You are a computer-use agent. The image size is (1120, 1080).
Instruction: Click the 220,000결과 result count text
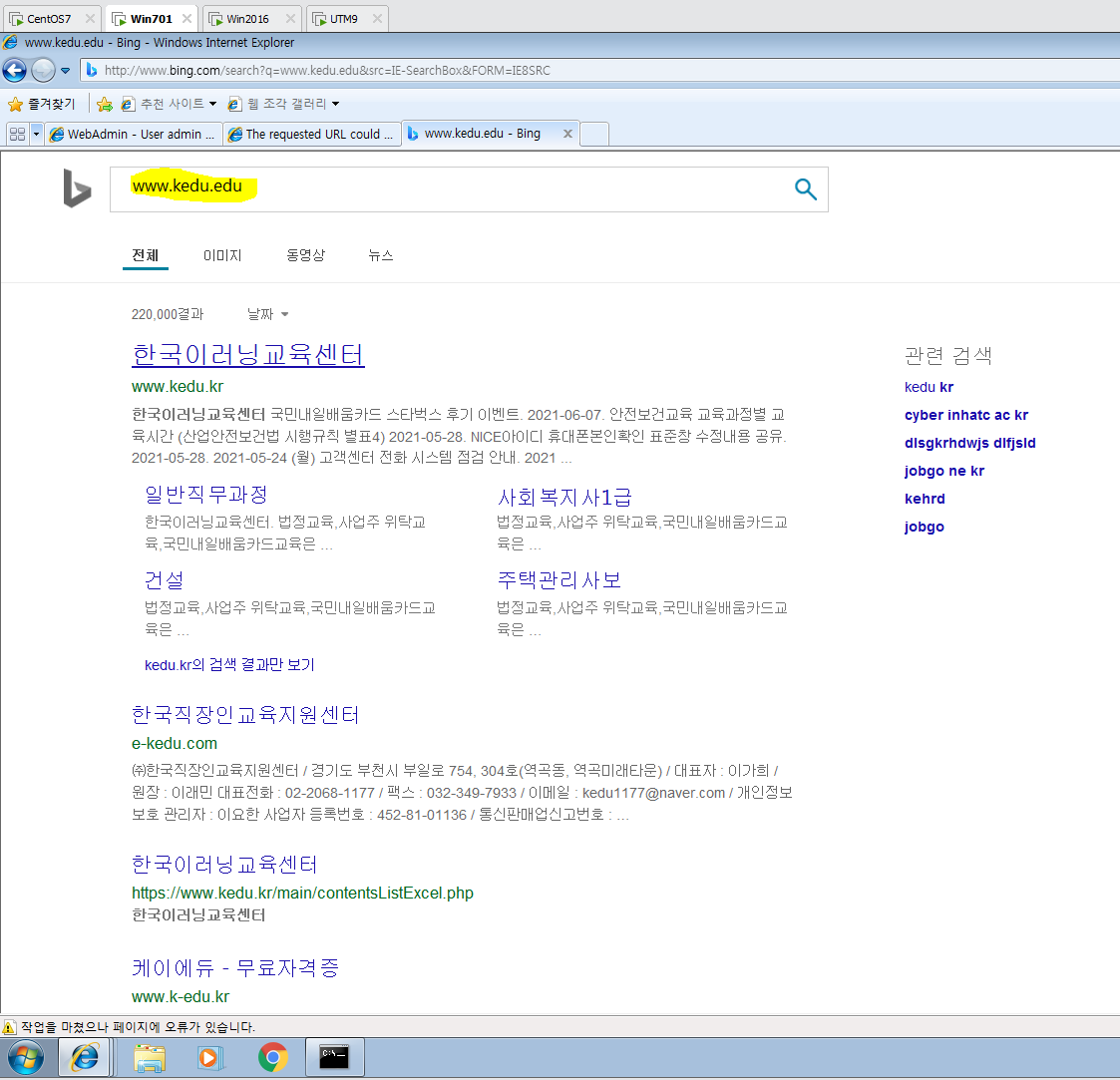pos(168,314)
